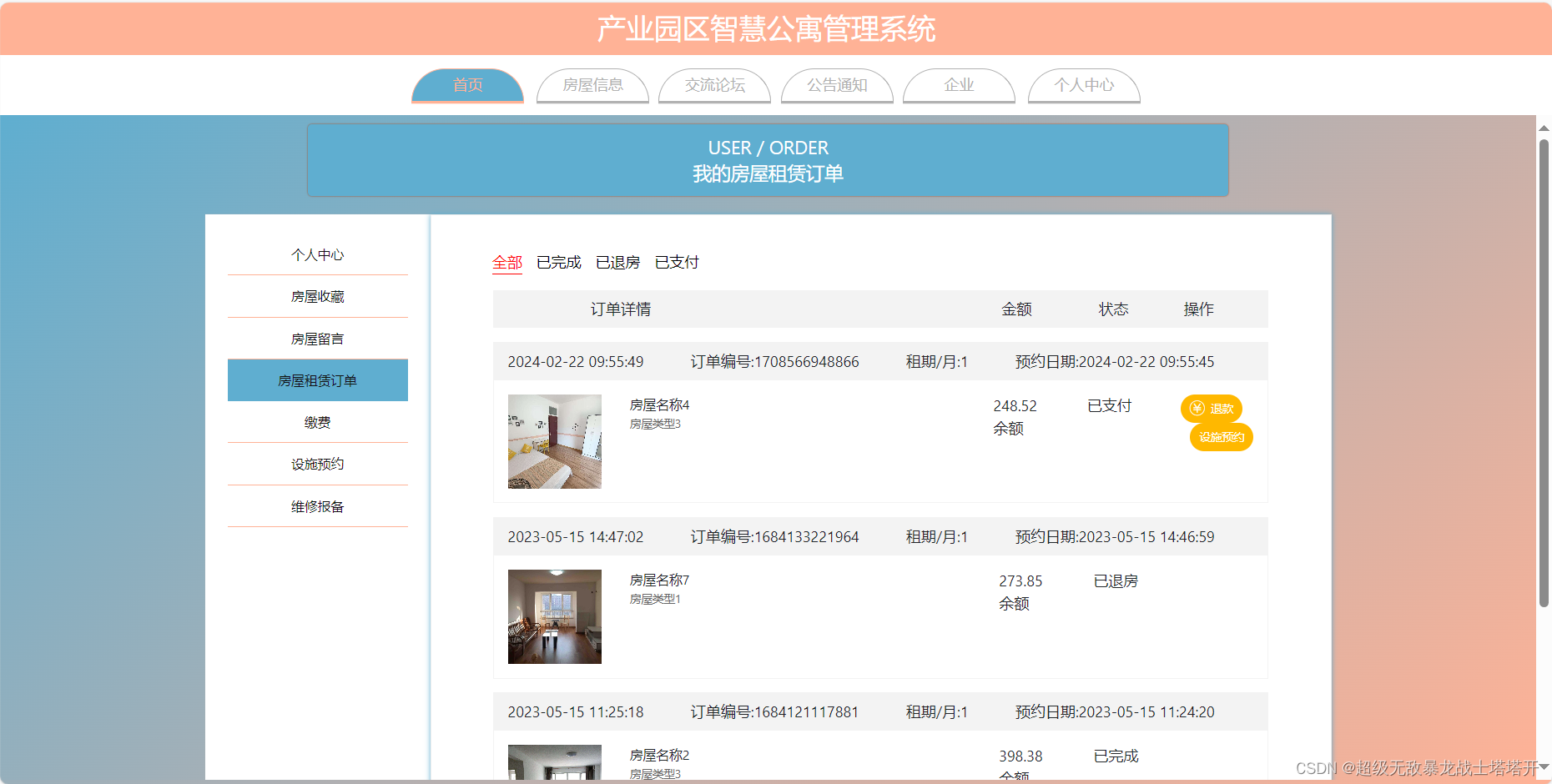The height and width of the screenshot is (784, 1552).
Task: Click 预约日期:2023-05-15 11:24:20 text
Action: (1115, 712)
